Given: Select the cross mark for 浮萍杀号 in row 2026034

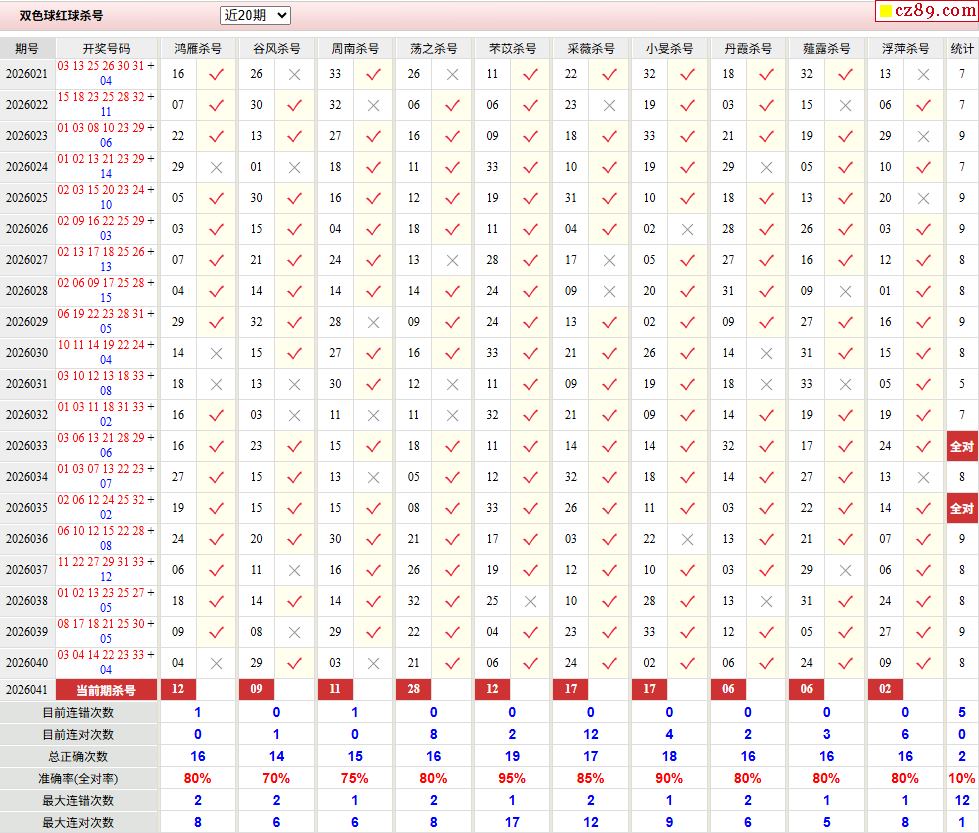Looking at the screenshot, I should [x=923, y=477].
